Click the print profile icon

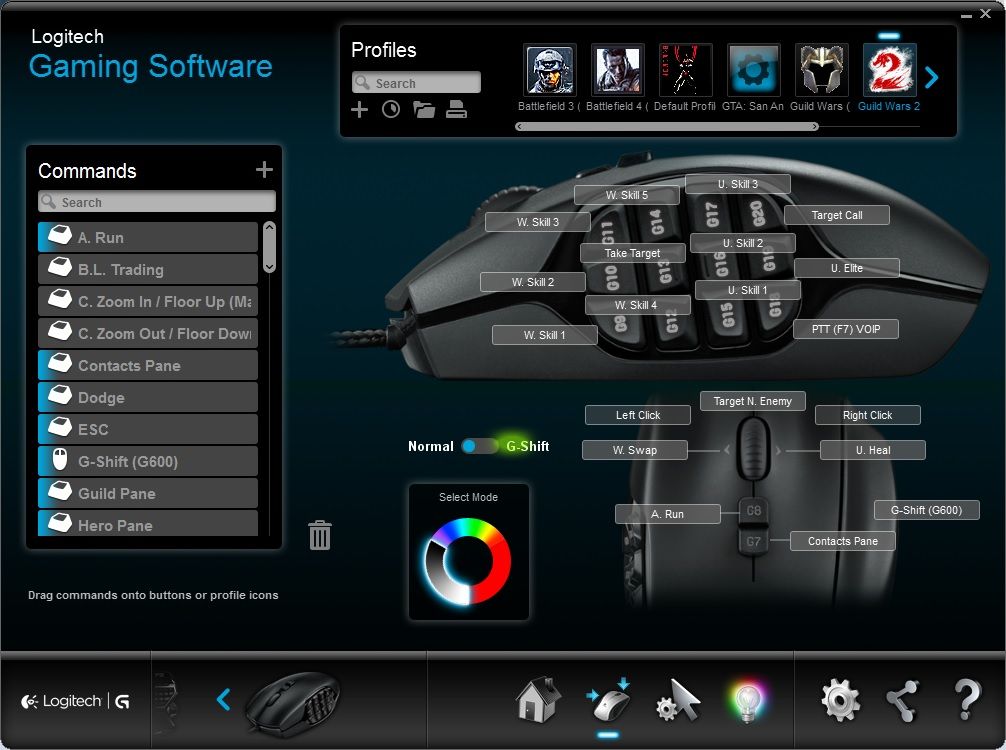456,110
